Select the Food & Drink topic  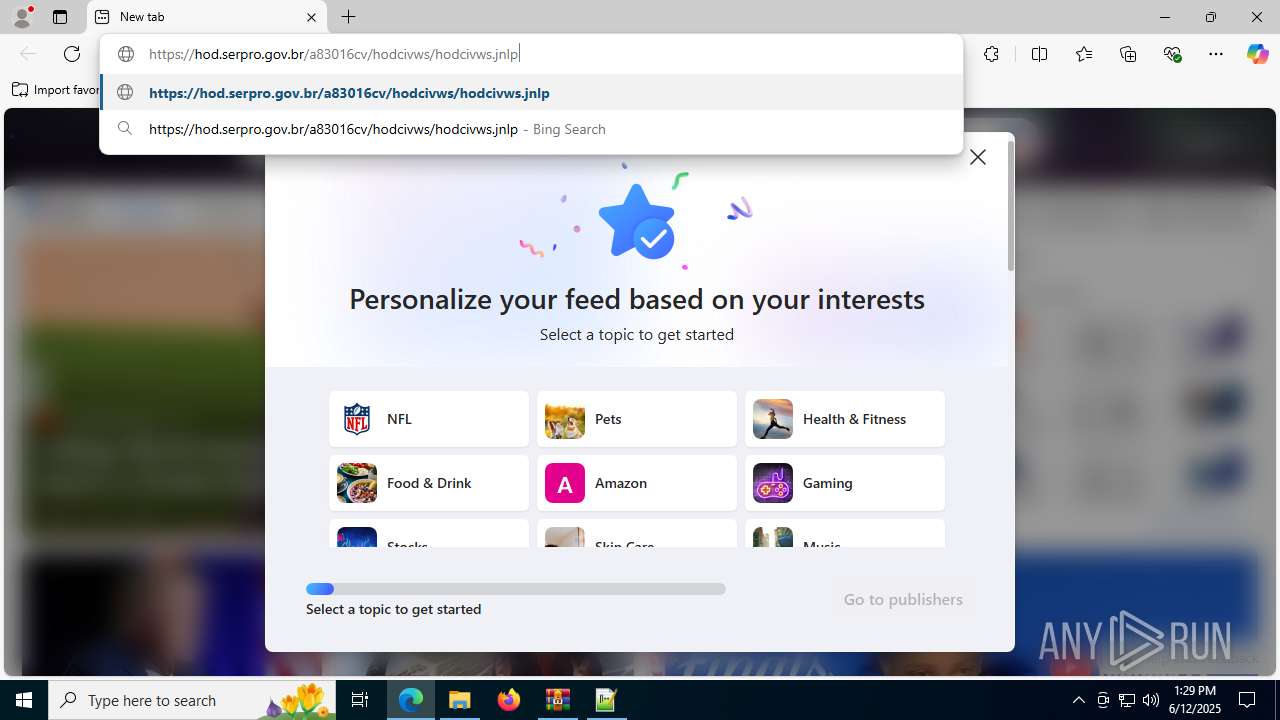tap(429, 483)
